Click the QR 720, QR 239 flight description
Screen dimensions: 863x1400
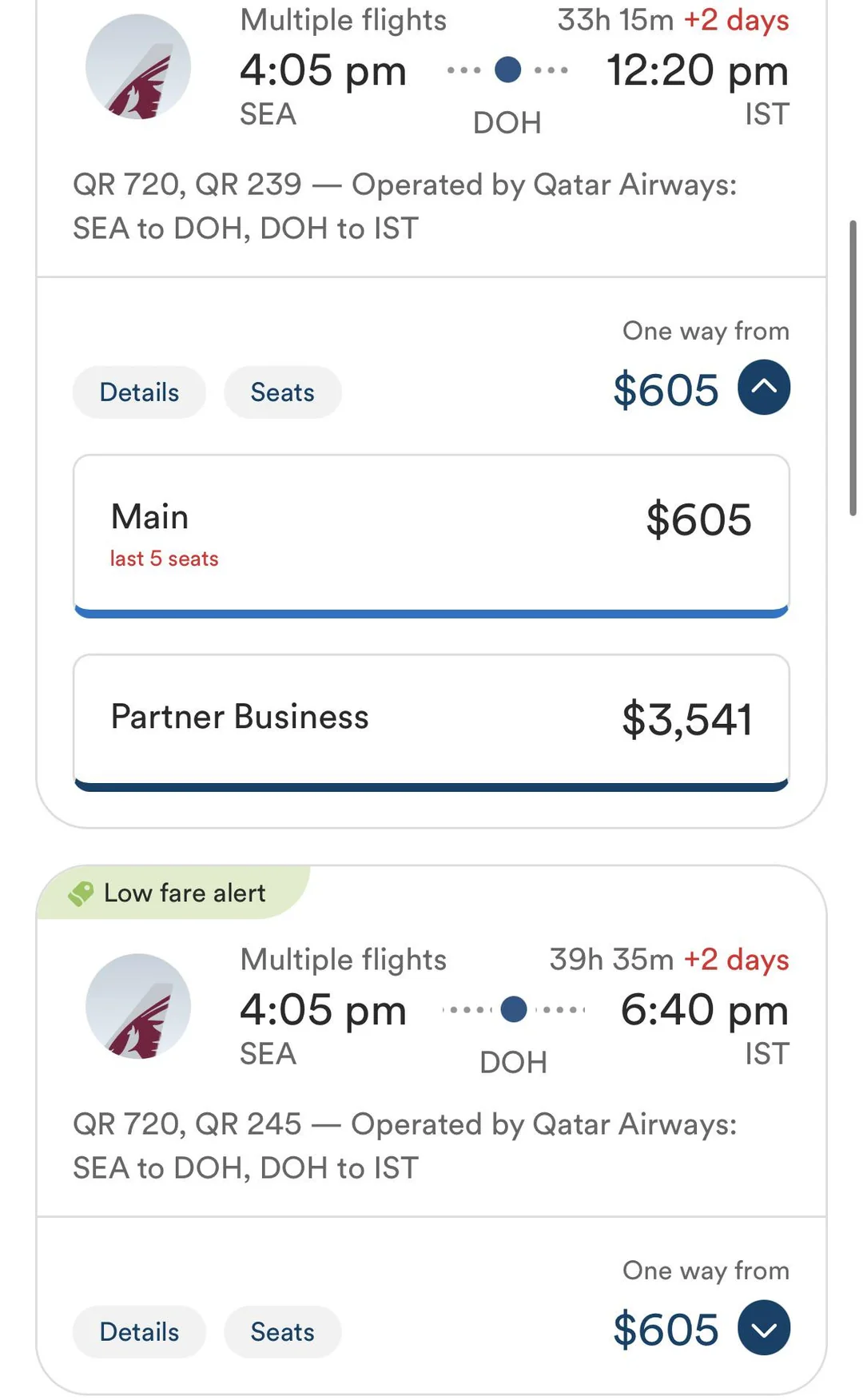tap(404, 206)
